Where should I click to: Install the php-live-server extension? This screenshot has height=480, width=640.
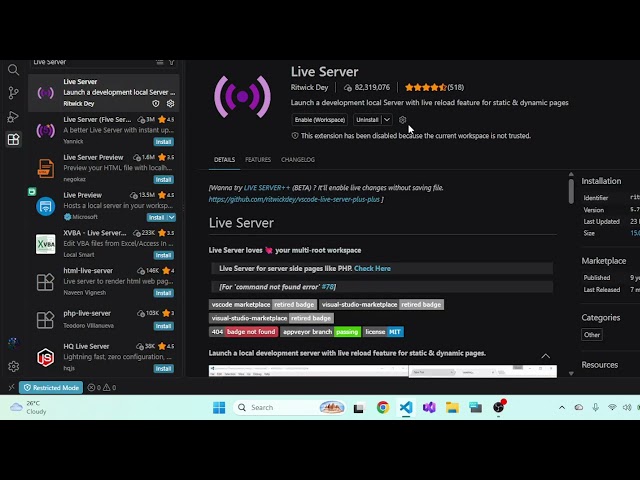[x=163, y=326]
